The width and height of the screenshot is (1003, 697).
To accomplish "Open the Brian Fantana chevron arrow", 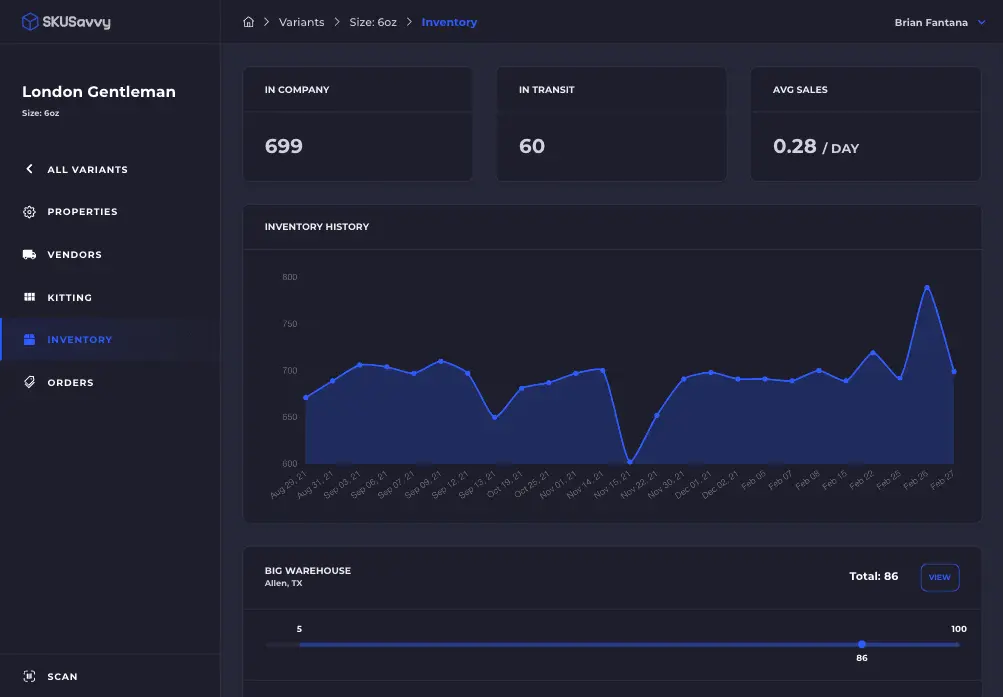I will [981, 22].
